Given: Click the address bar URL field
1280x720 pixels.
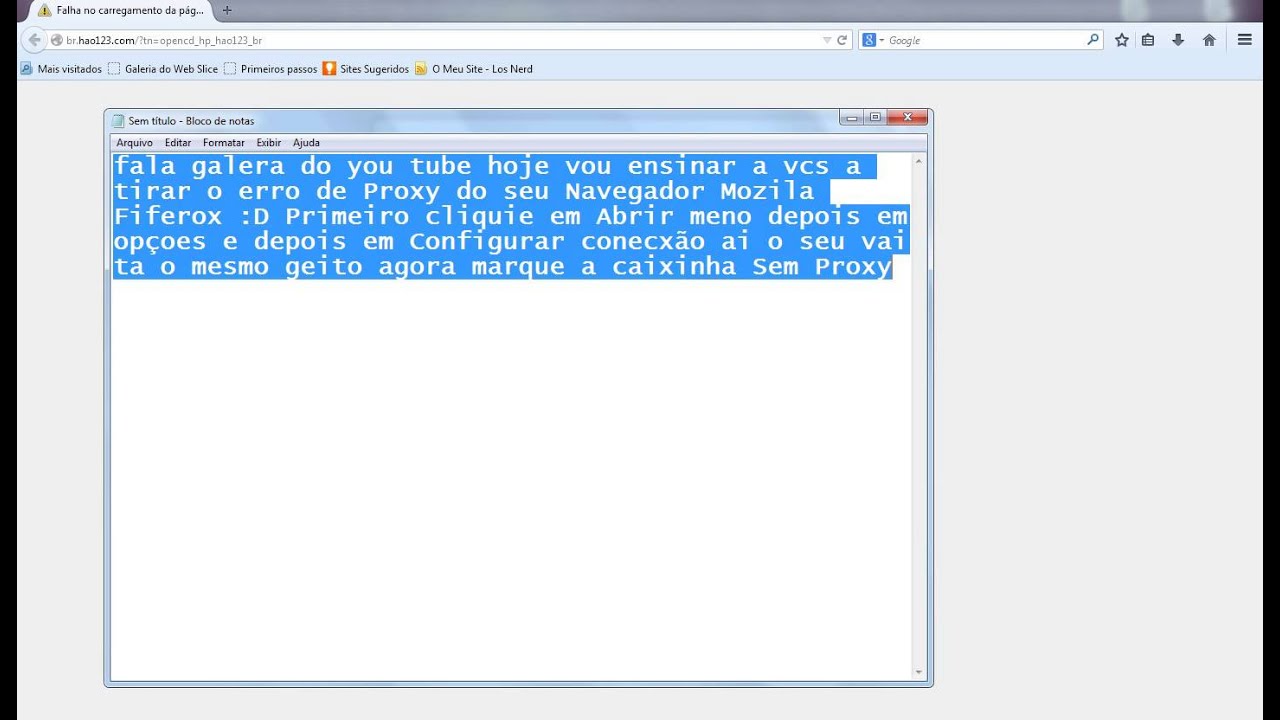Looking at the screenshot, I should 440,40.
